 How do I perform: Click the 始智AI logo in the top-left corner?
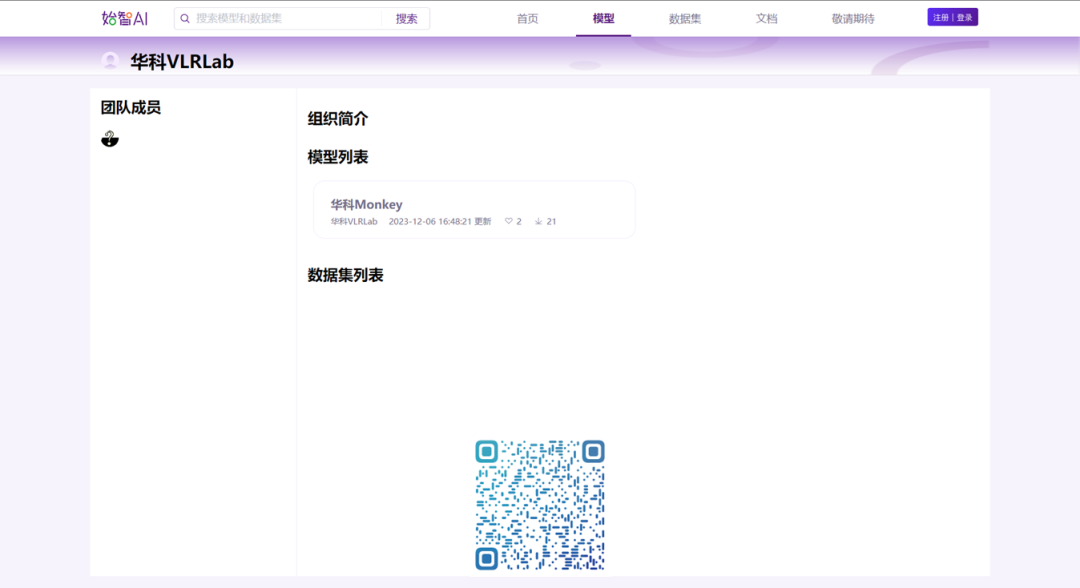point(115,17)
